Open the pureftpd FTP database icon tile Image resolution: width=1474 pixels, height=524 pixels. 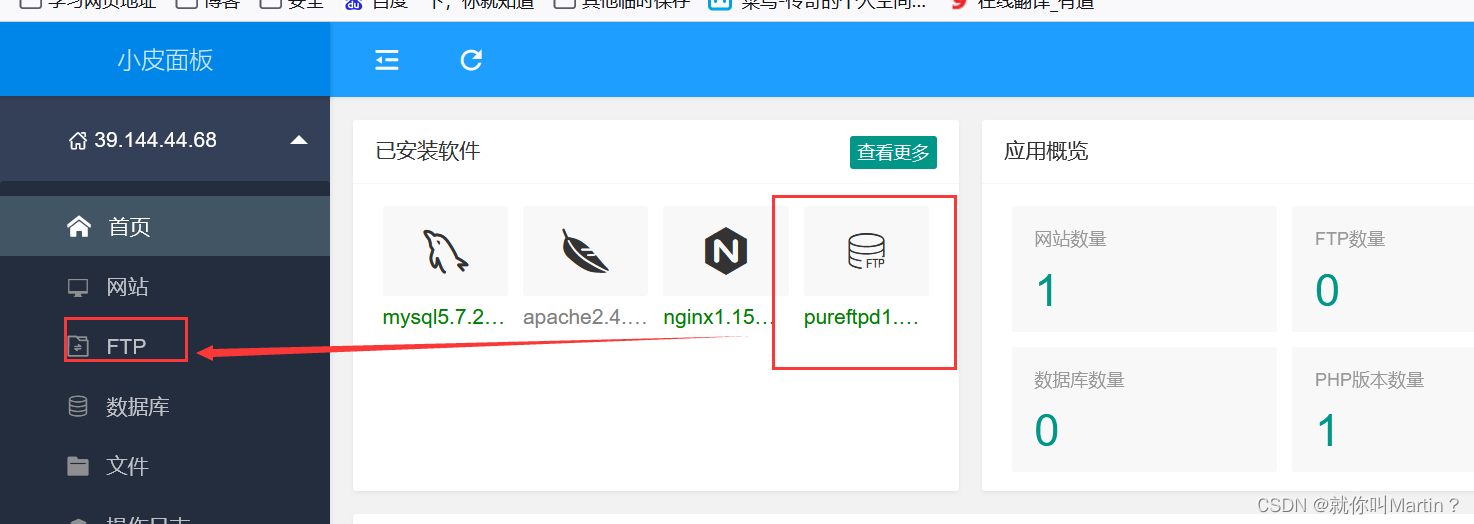[866, 251]
